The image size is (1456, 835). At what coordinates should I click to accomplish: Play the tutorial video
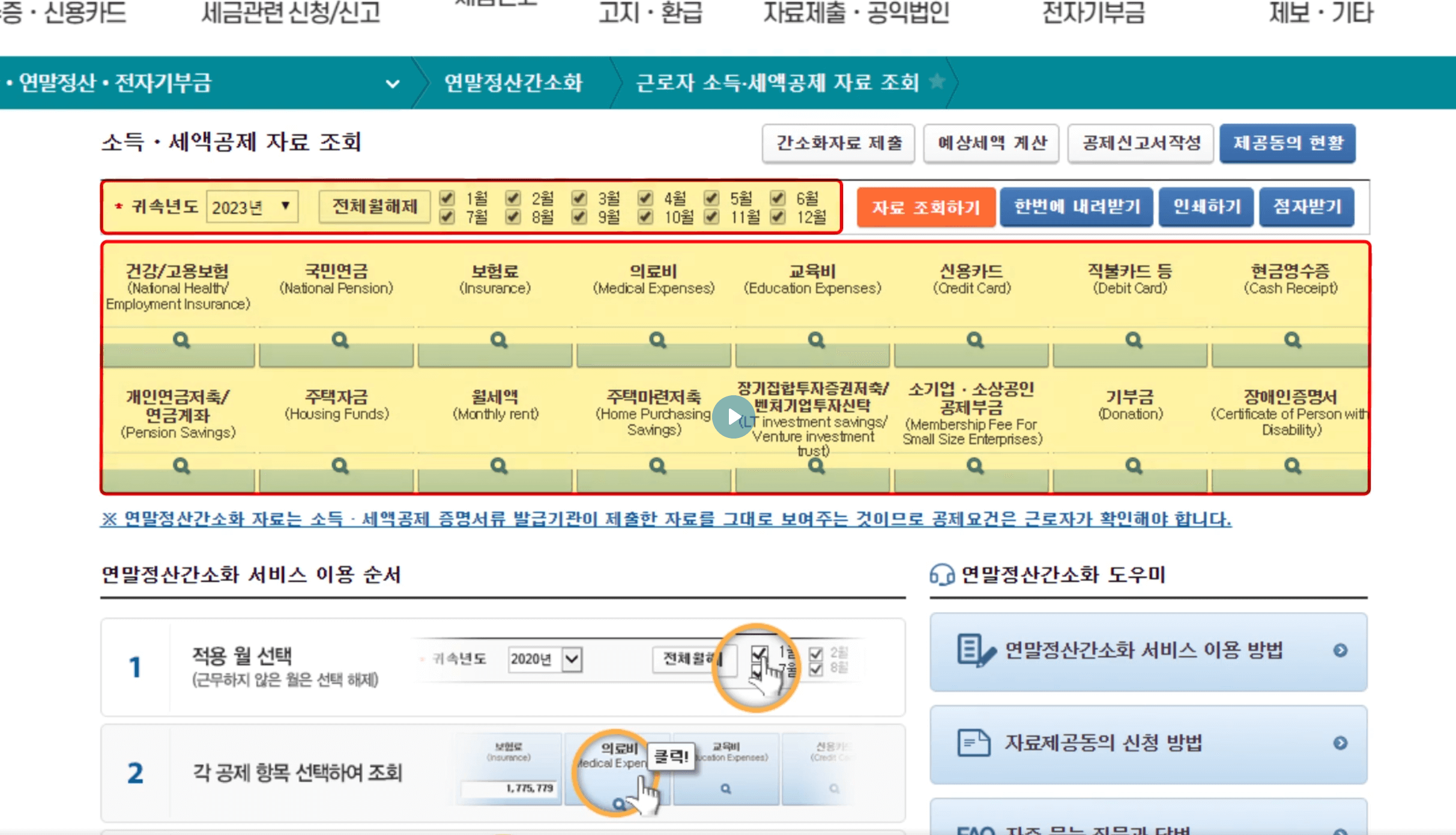[x=734, y=416]
